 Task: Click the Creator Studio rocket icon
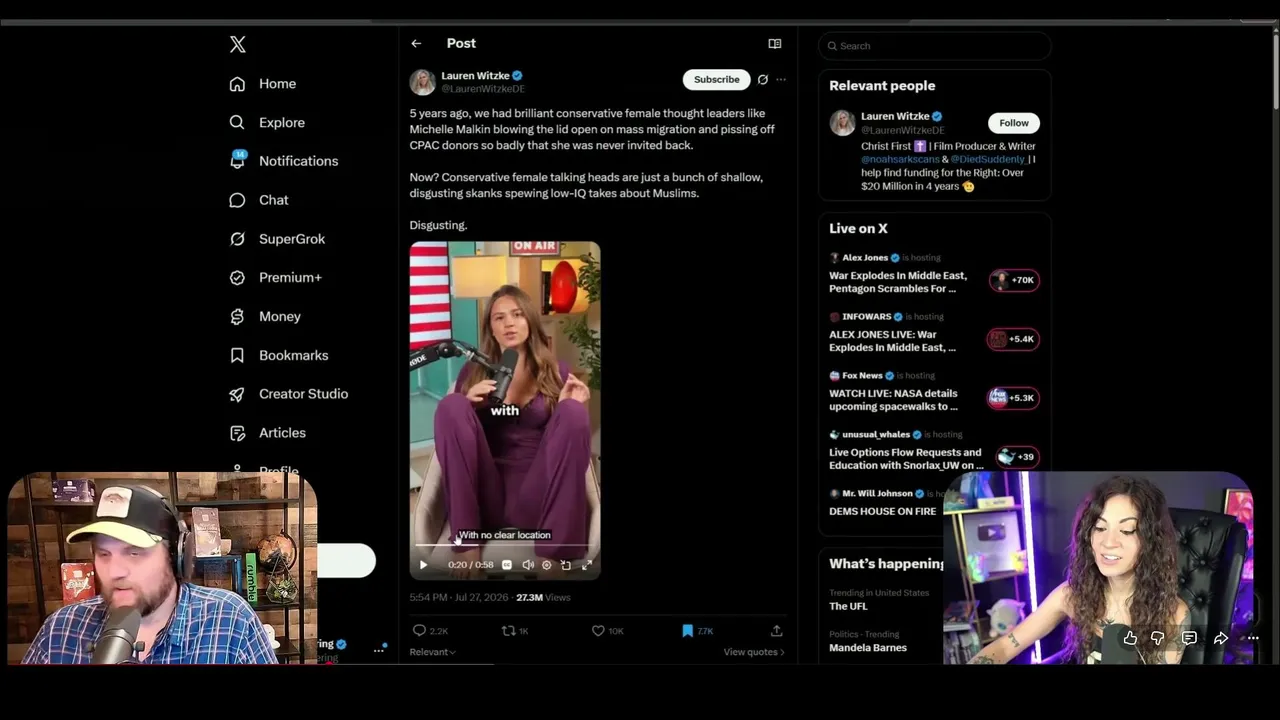pyautogui.click(x=237, y=394)
